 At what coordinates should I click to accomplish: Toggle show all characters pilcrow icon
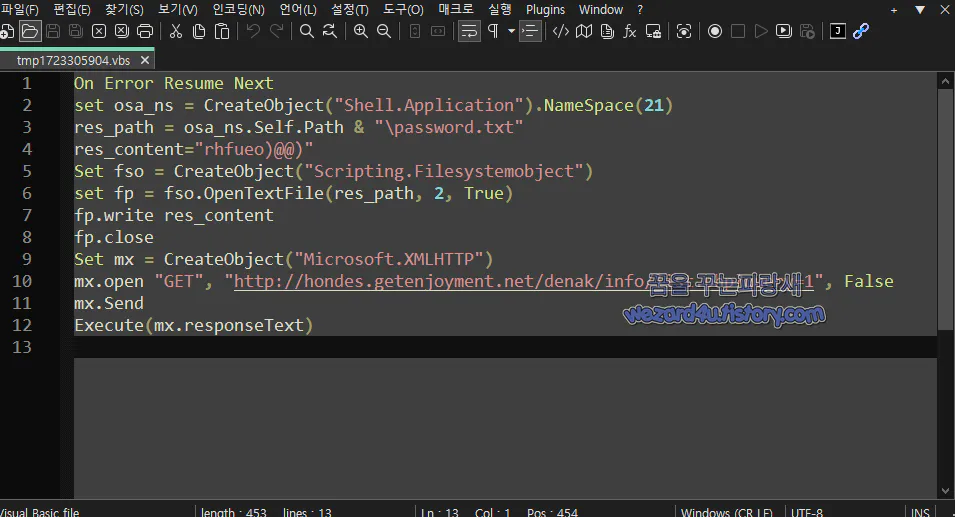click(493, 31)
